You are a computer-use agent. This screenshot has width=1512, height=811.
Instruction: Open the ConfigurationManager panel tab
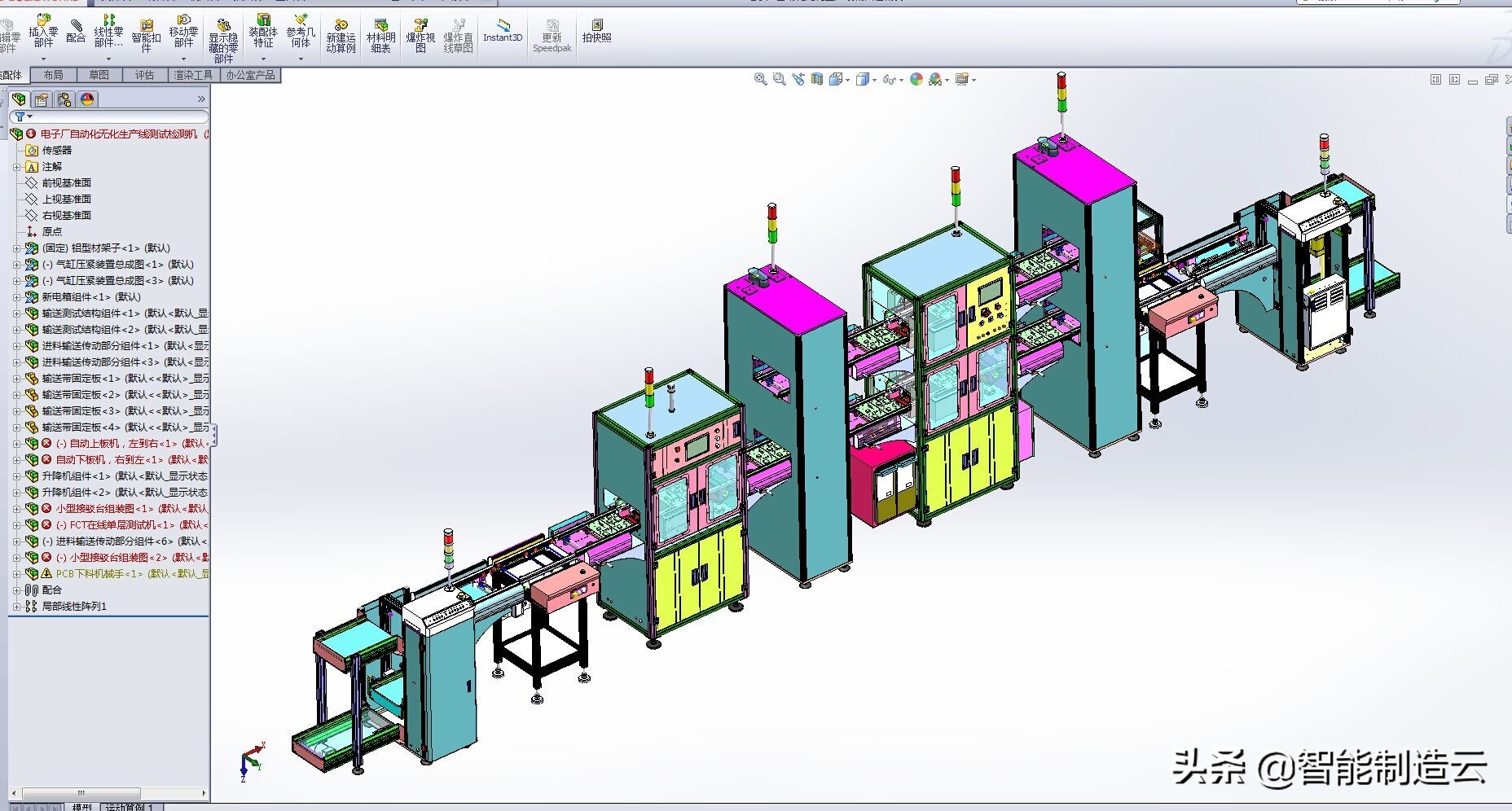coord(64,99)
